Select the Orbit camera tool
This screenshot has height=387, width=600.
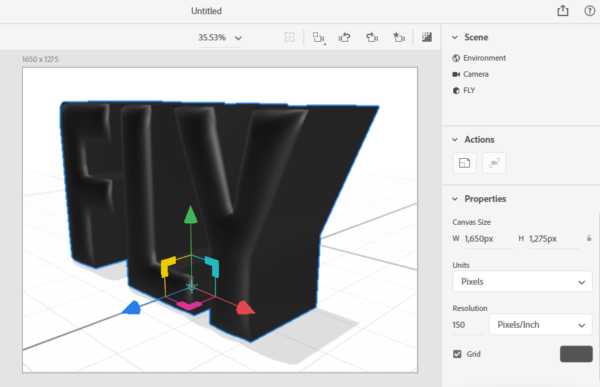click(344, 37)
